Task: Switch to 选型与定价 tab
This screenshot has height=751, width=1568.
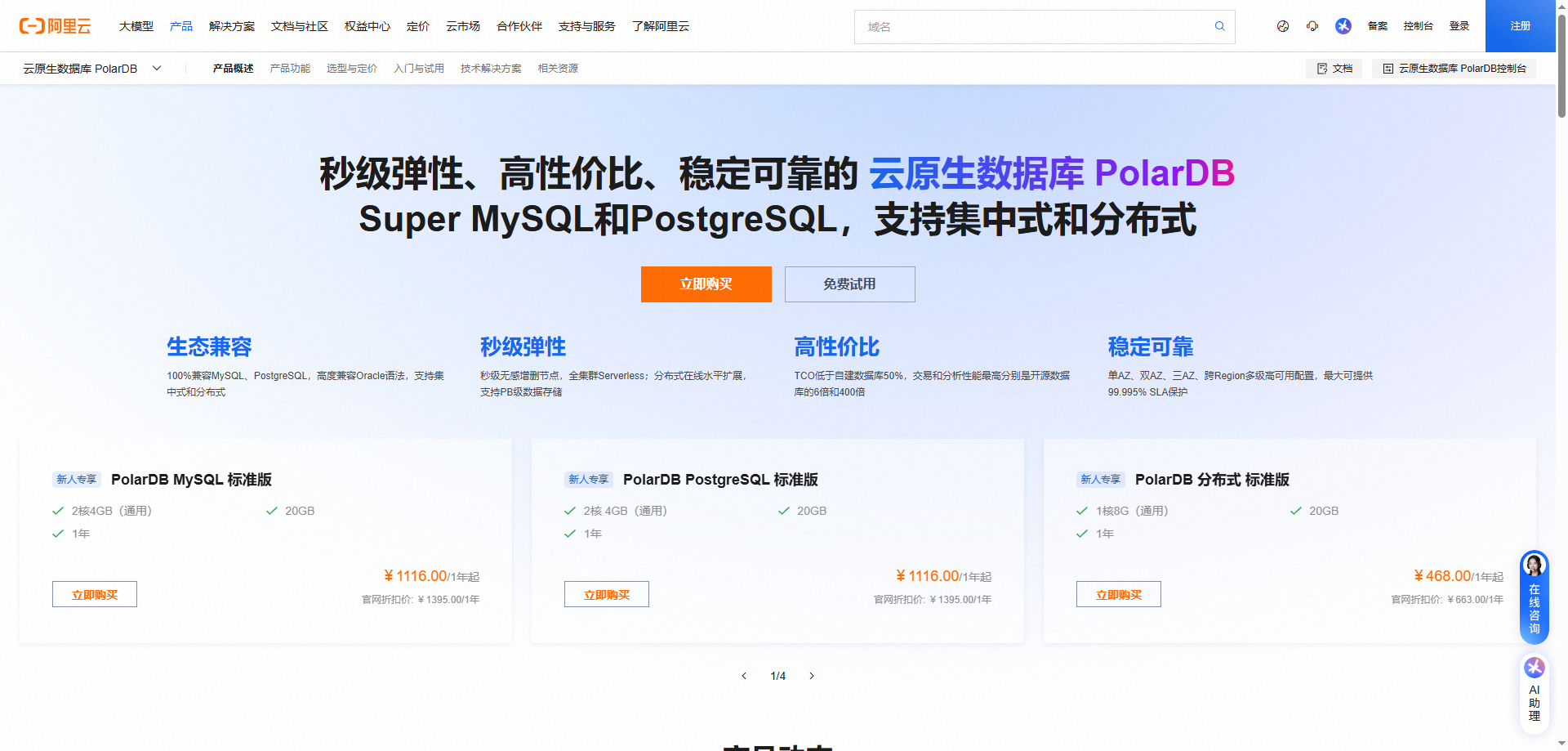Action: coord(352,69)
